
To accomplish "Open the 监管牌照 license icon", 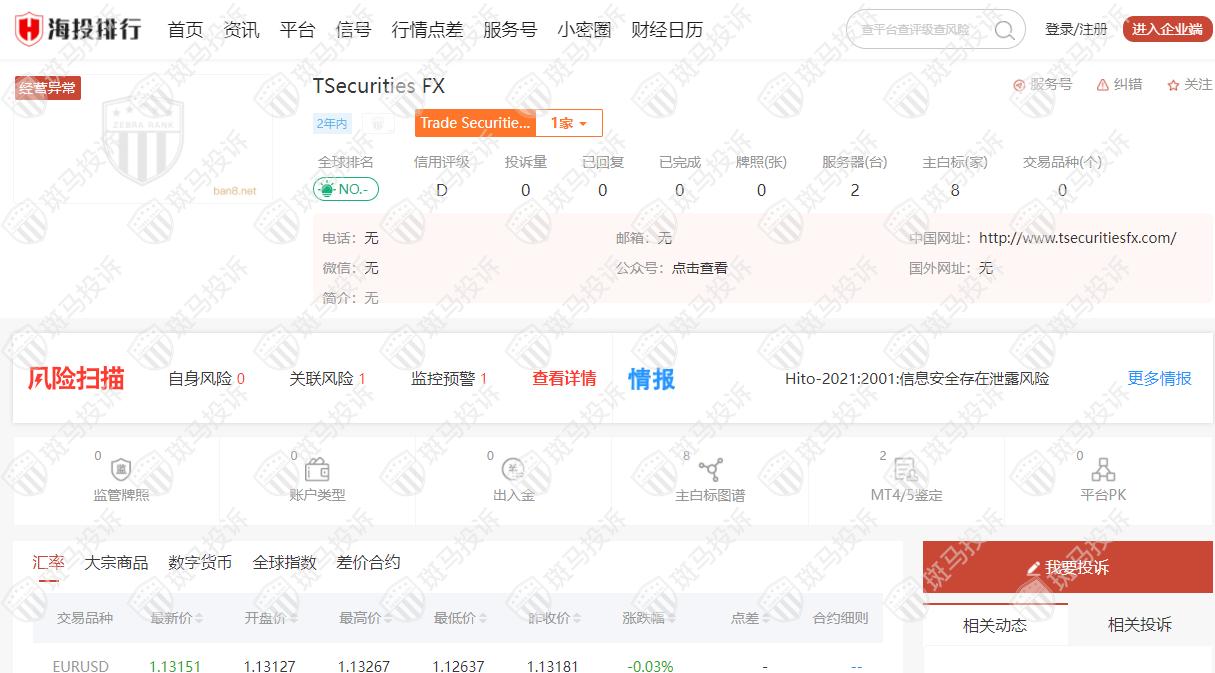I will [x=121, y=470].
